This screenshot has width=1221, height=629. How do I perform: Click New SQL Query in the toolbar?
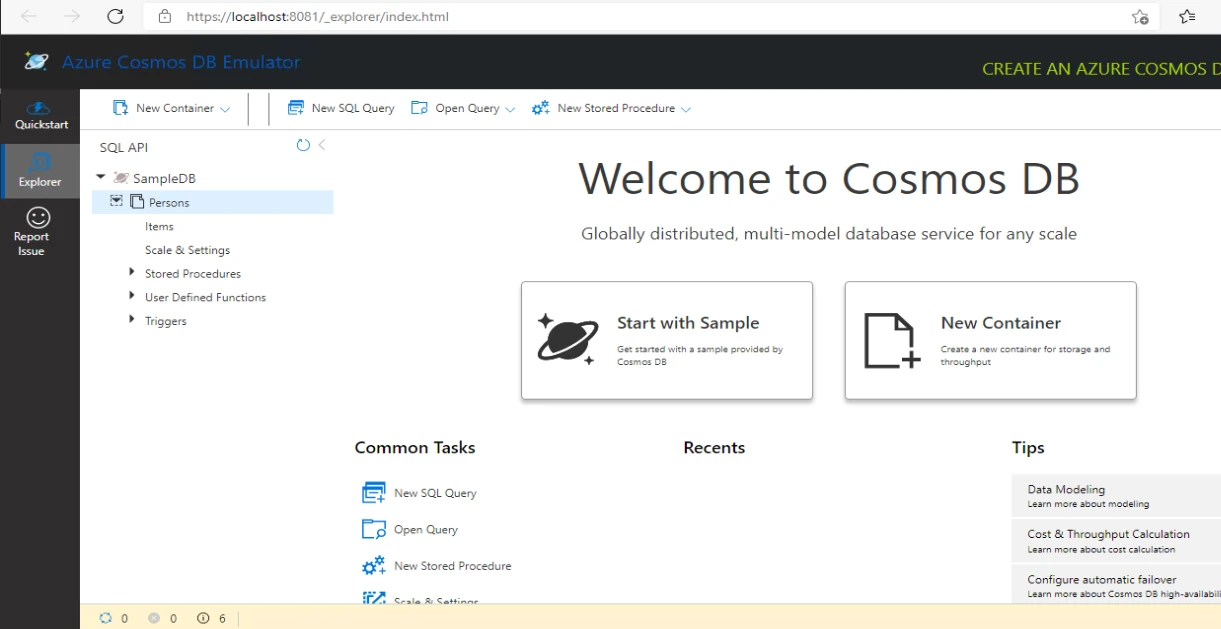tap(341, 108)
